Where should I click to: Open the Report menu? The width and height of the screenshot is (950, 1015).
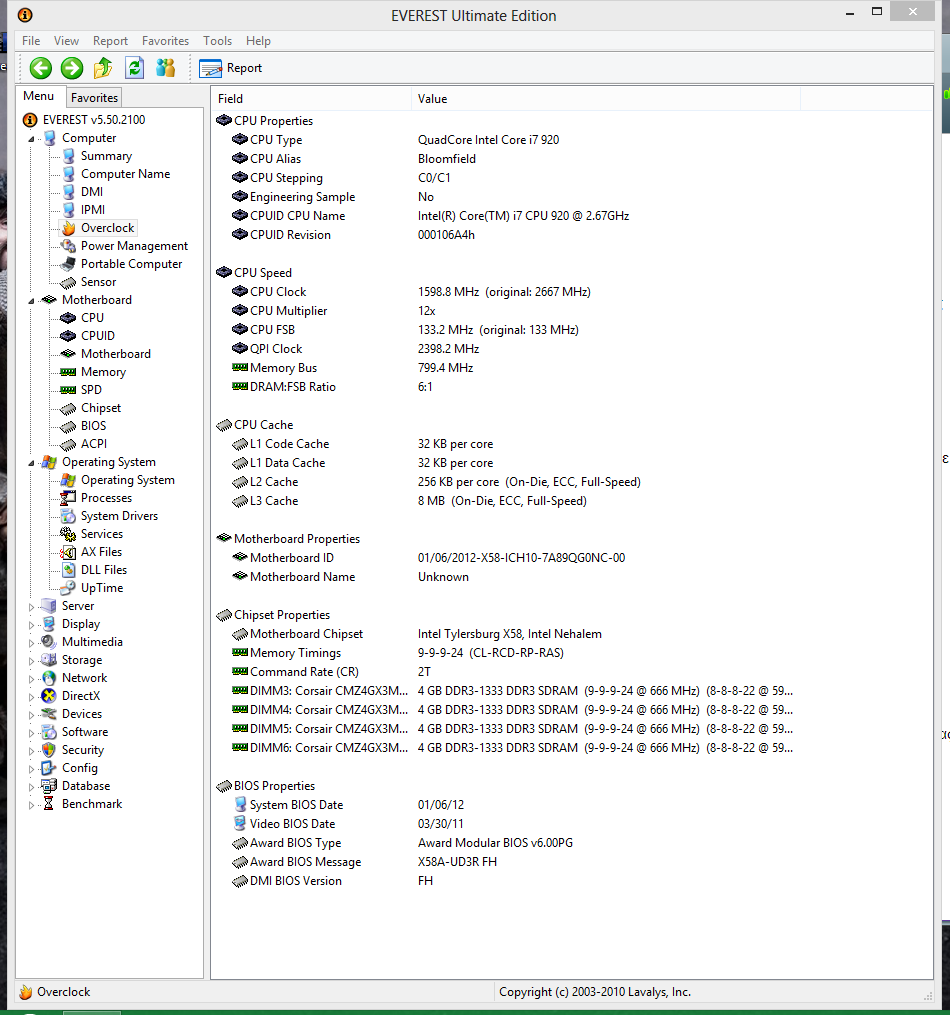pyautogui.click(x=110, y=41)
